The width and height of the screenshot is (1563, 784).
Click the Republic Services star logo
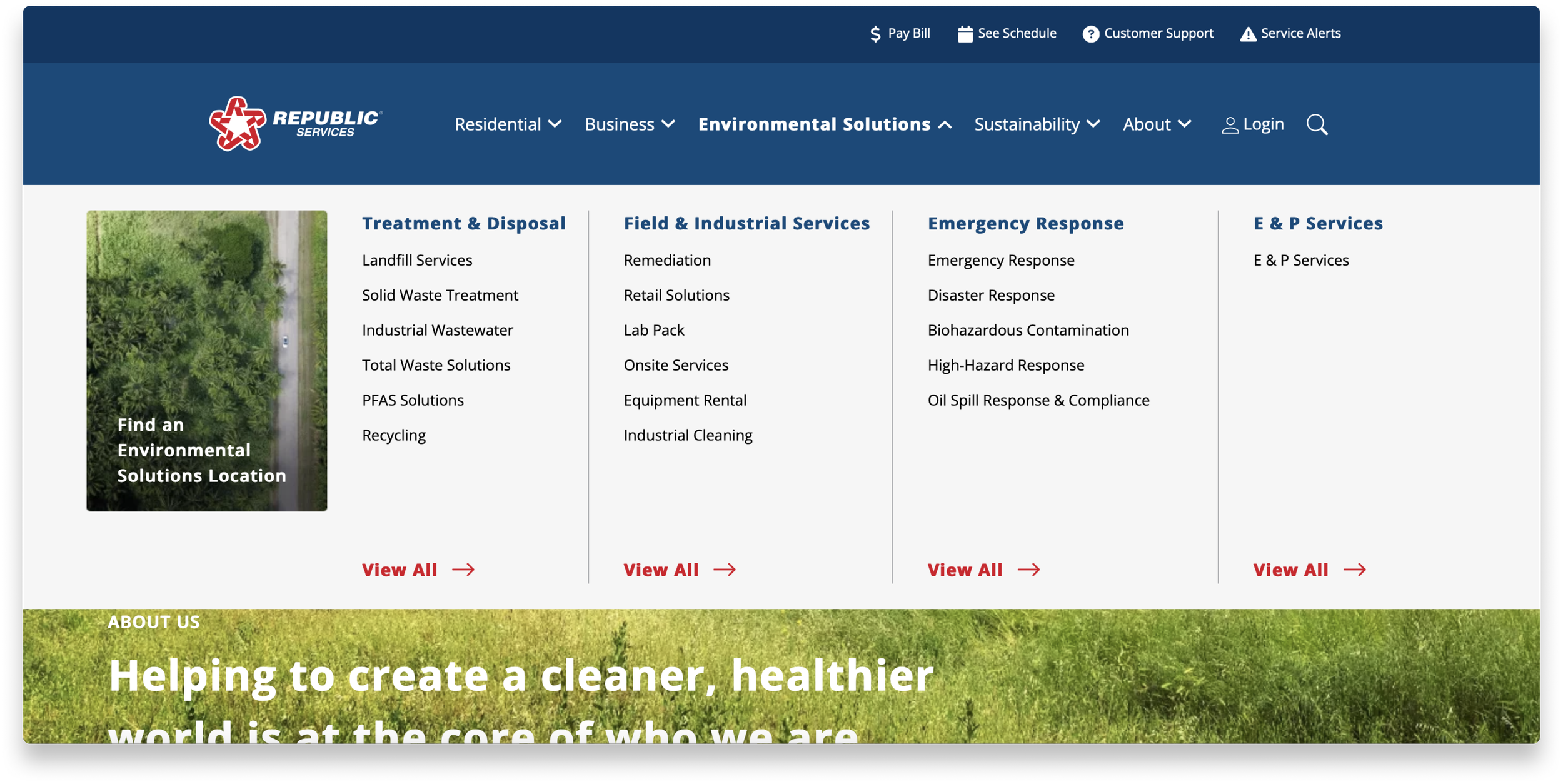237,124
